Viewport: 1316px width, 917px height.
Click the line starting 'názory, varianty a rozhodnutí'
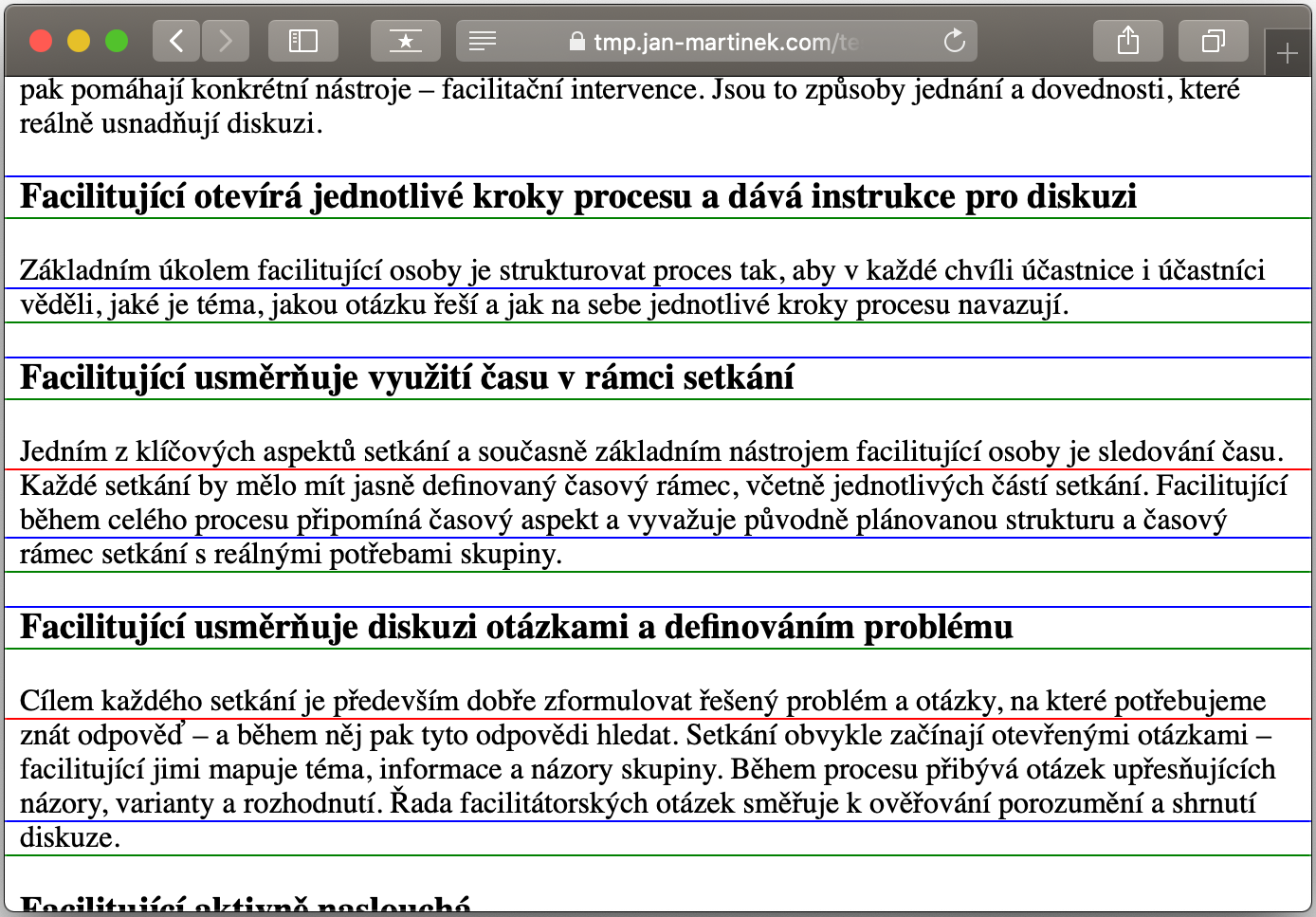(638, 804)
